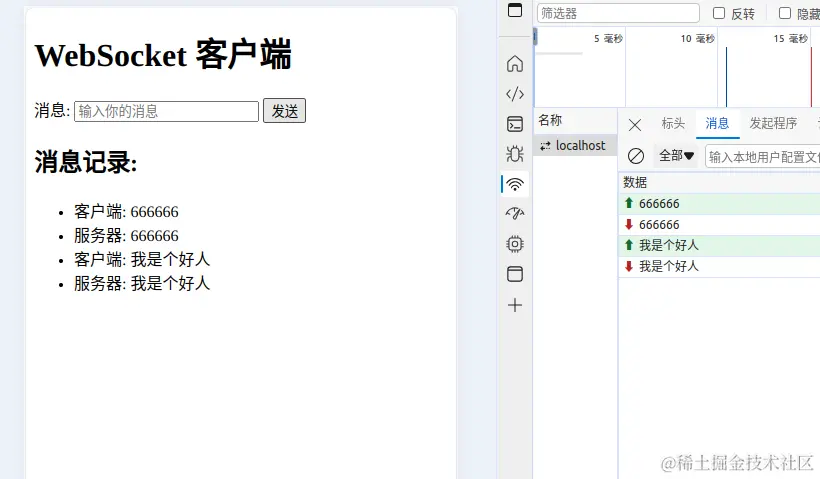Focus the message regex filter input
This screenshot has height=479, width=820.
762,156
